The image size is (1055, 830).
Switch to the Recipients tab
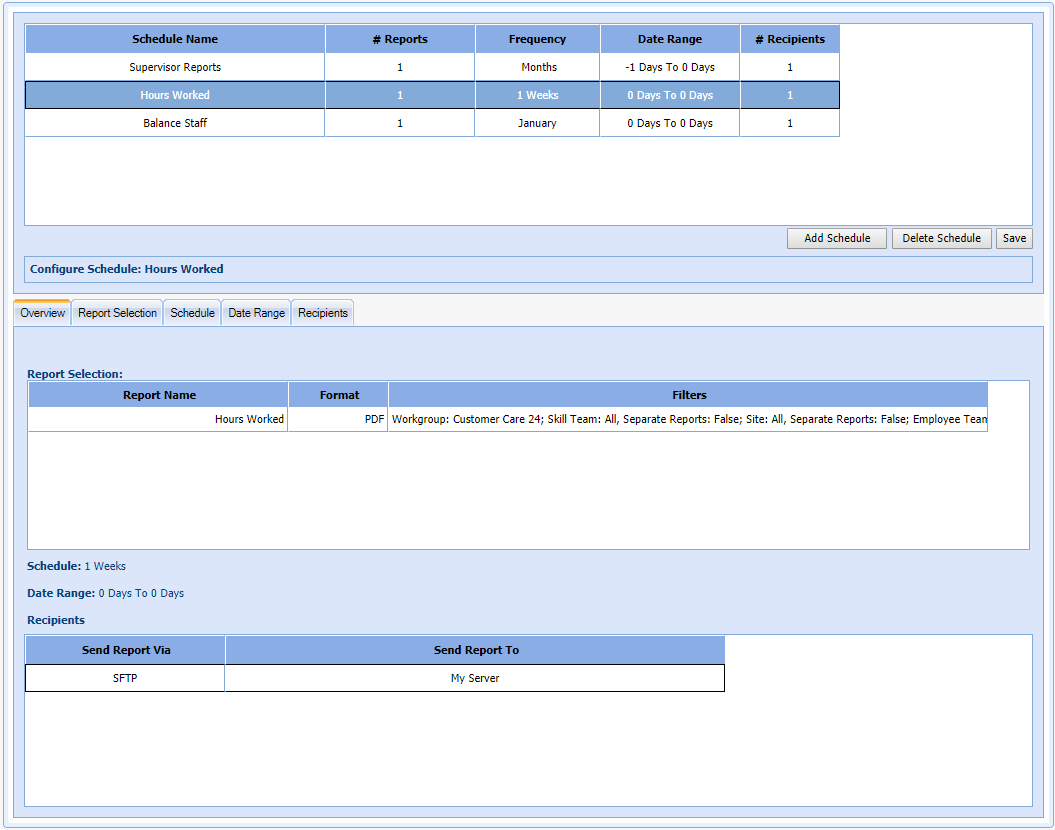pos(323,313)
